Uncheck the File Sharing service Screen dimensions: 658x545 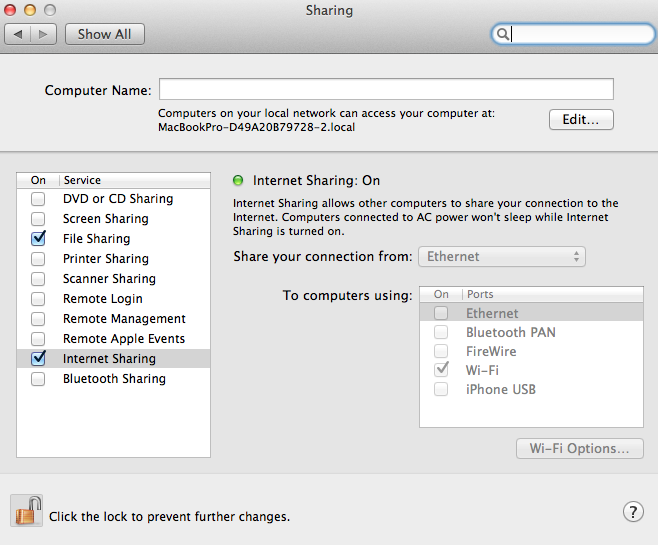click(38, 239)
